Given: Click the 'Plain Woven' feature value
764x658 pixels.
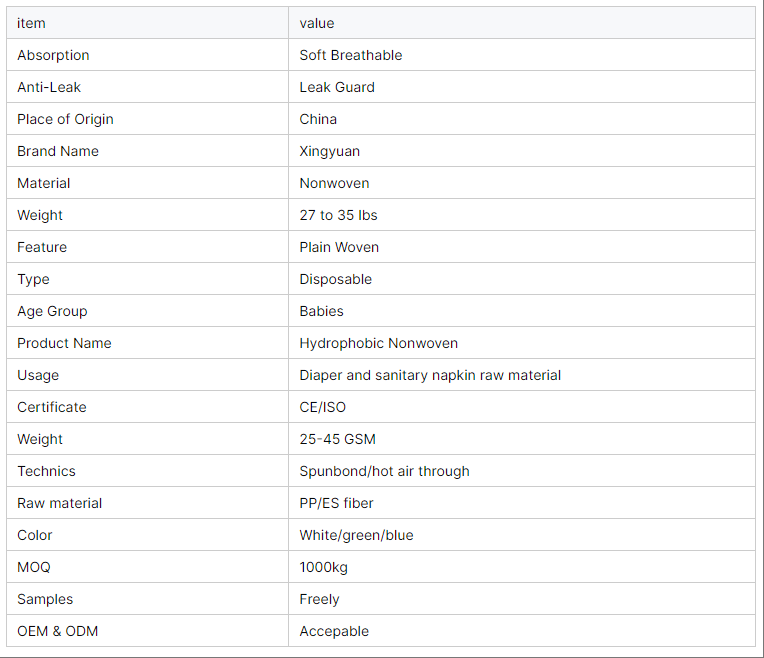Looking at the screenshot, I should point(339,247).
